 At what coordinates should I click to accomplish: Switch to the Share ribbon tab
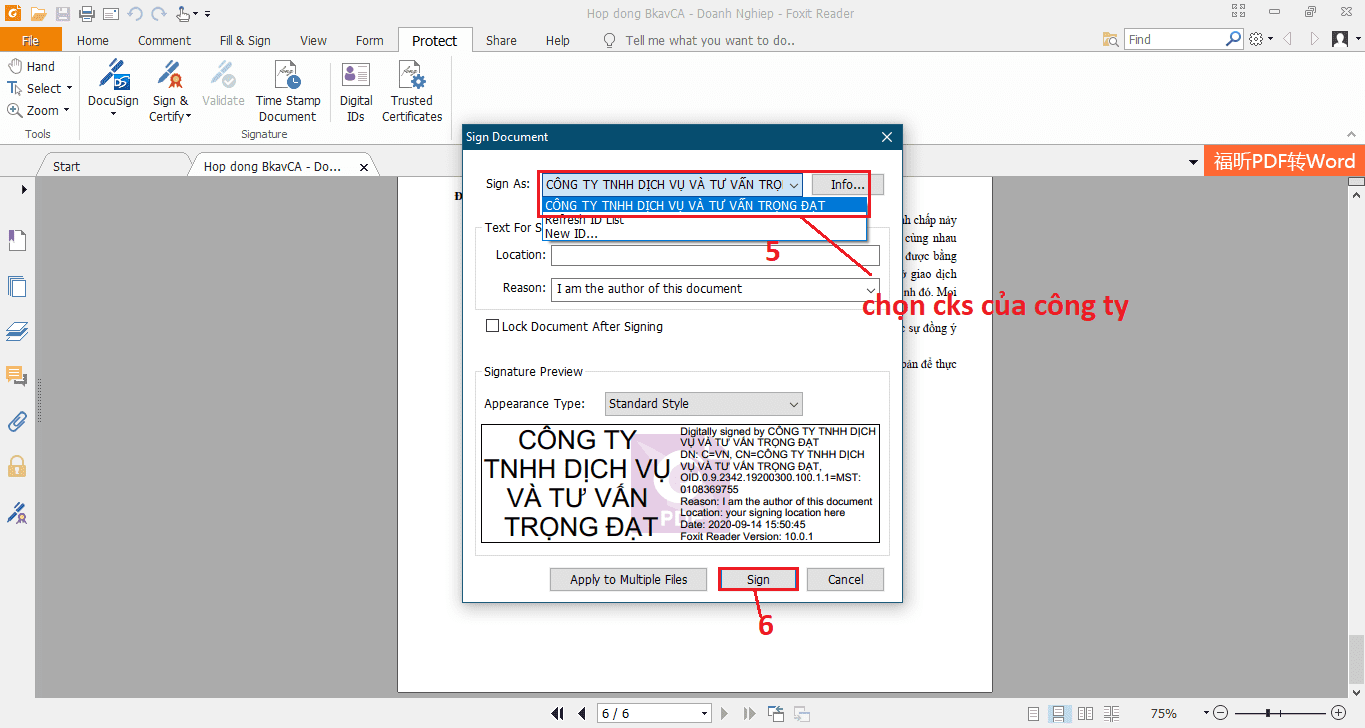501,40
